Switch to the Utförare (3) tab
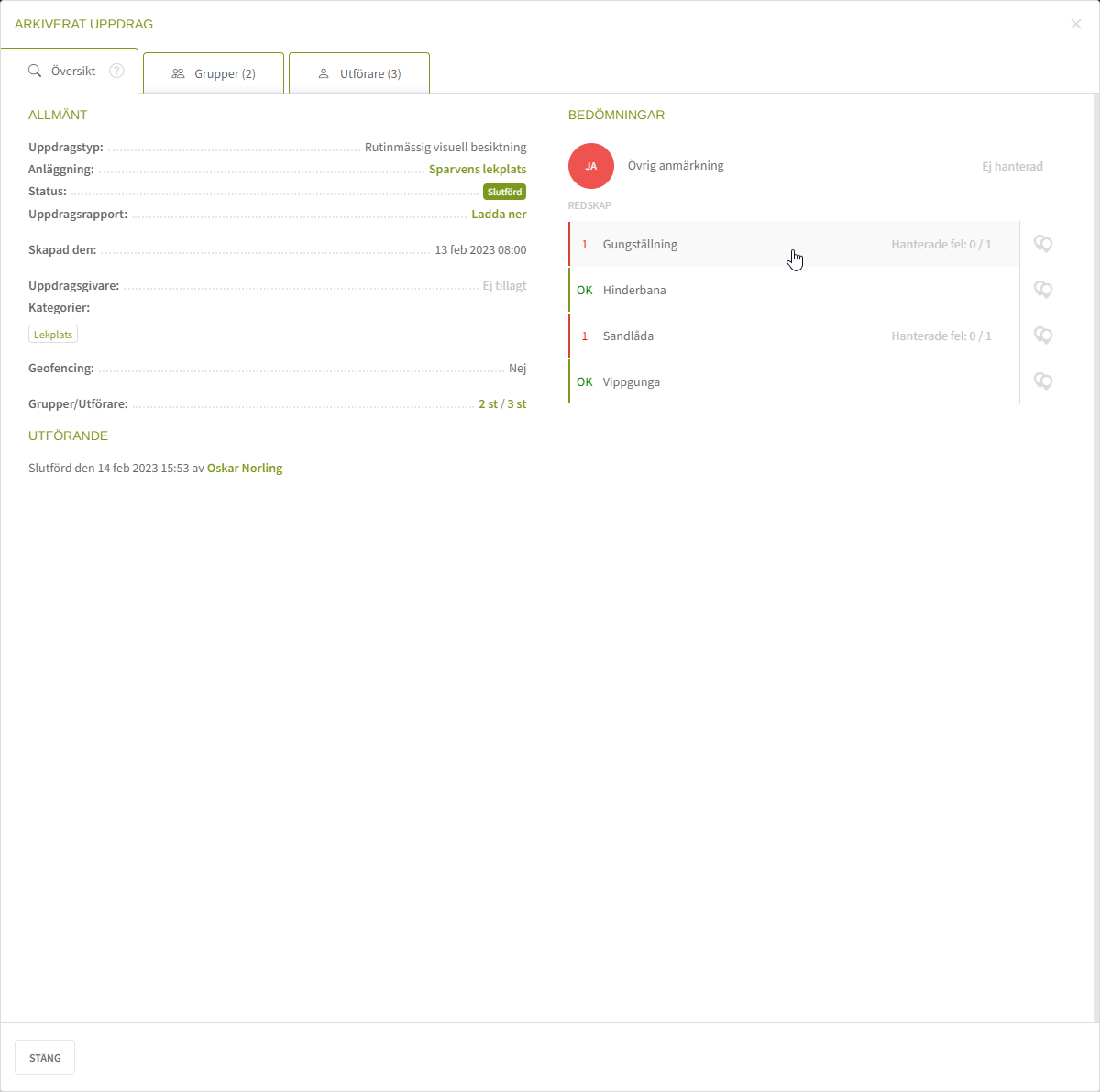The height and width of the screenshot is (1092, 1100). coord(359,73)
